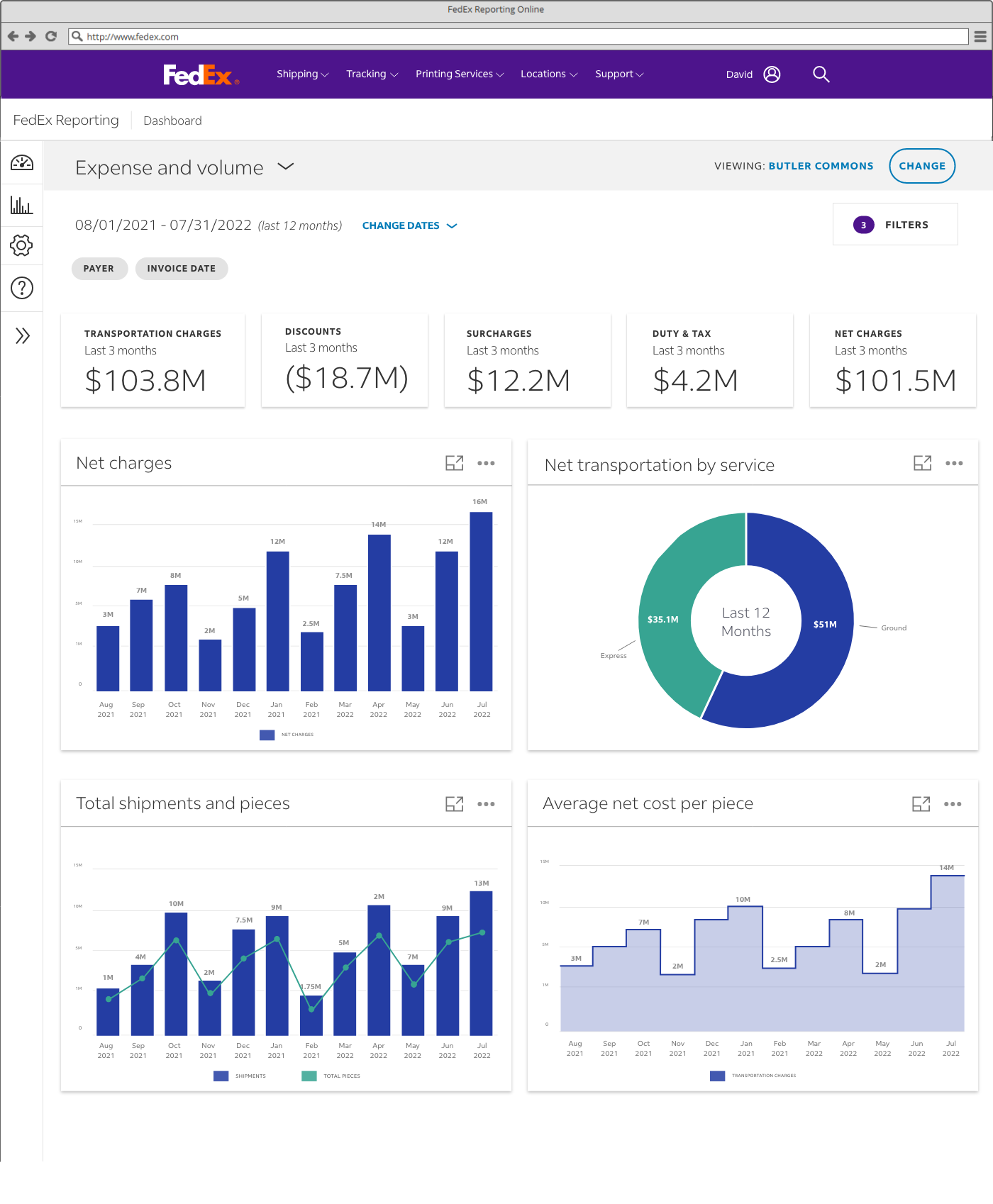Click the Express label on donut chart
The image size is (993, 1204).
[x=614, y=655]
